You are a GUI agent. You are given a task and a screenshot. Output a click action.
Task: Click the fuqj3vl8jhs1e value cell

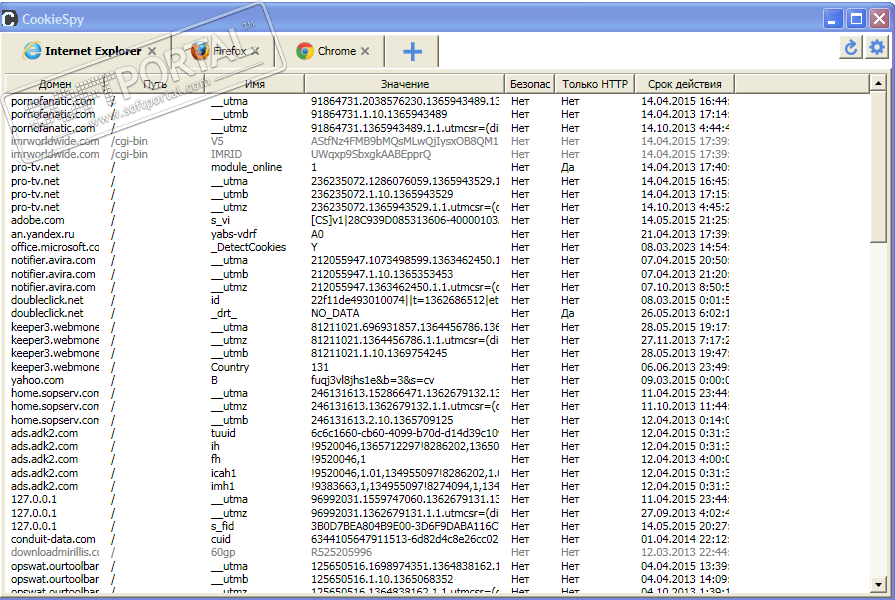point(372,380)
